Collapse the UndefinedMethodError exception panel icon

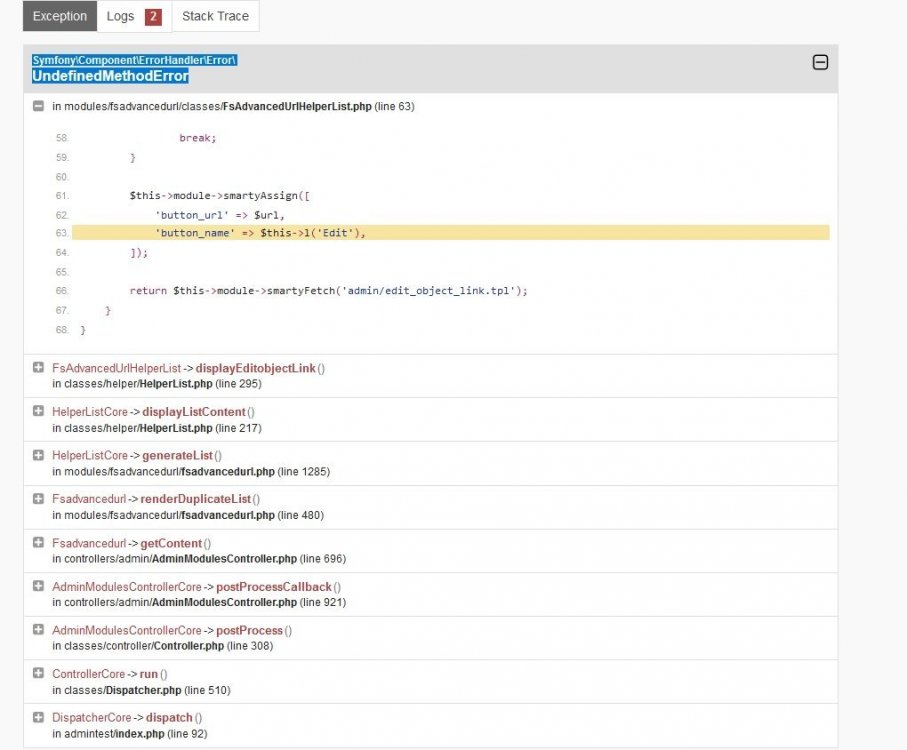(820, 62)
